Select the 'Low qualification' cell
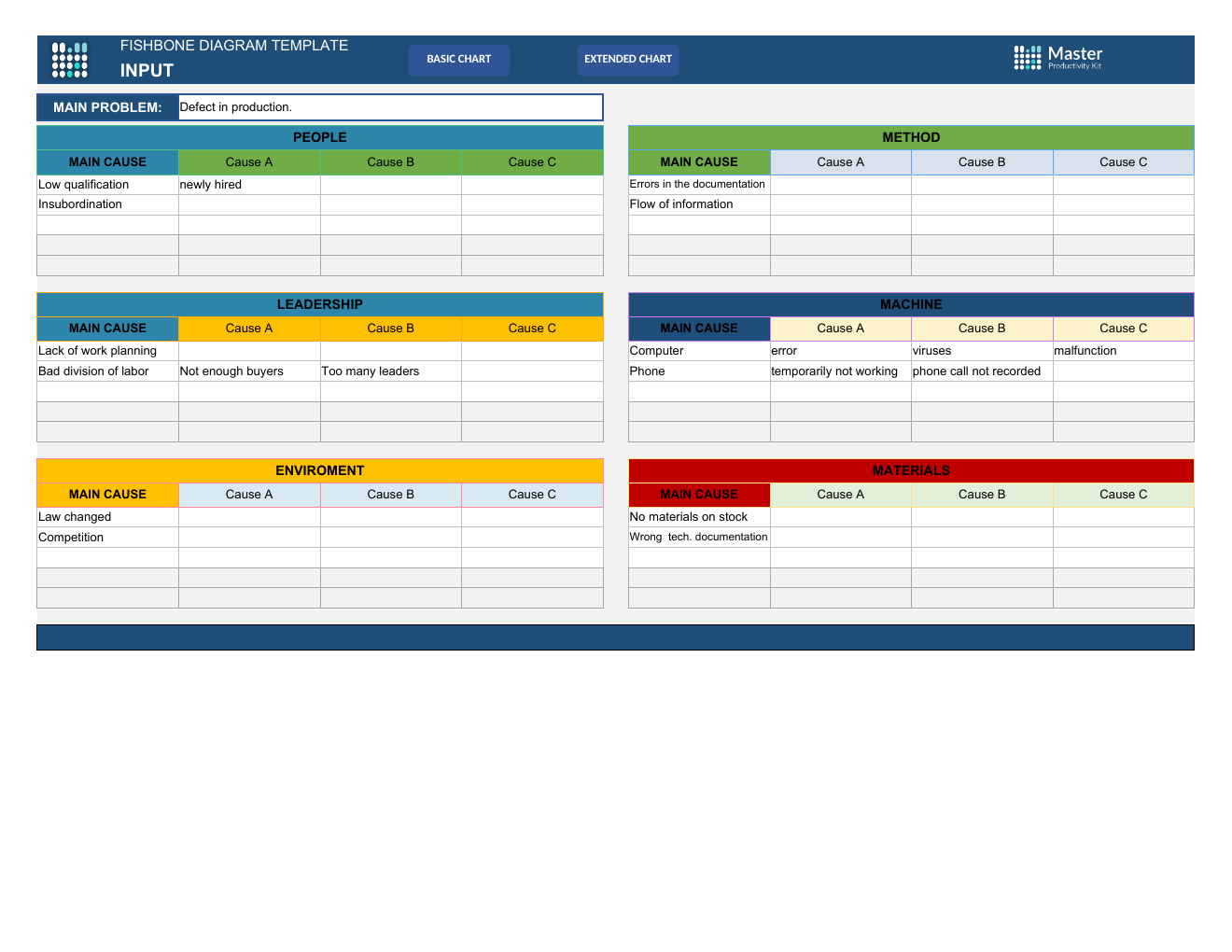Image resolution: width=1232 pixels, height=952 pixels. 107,185
